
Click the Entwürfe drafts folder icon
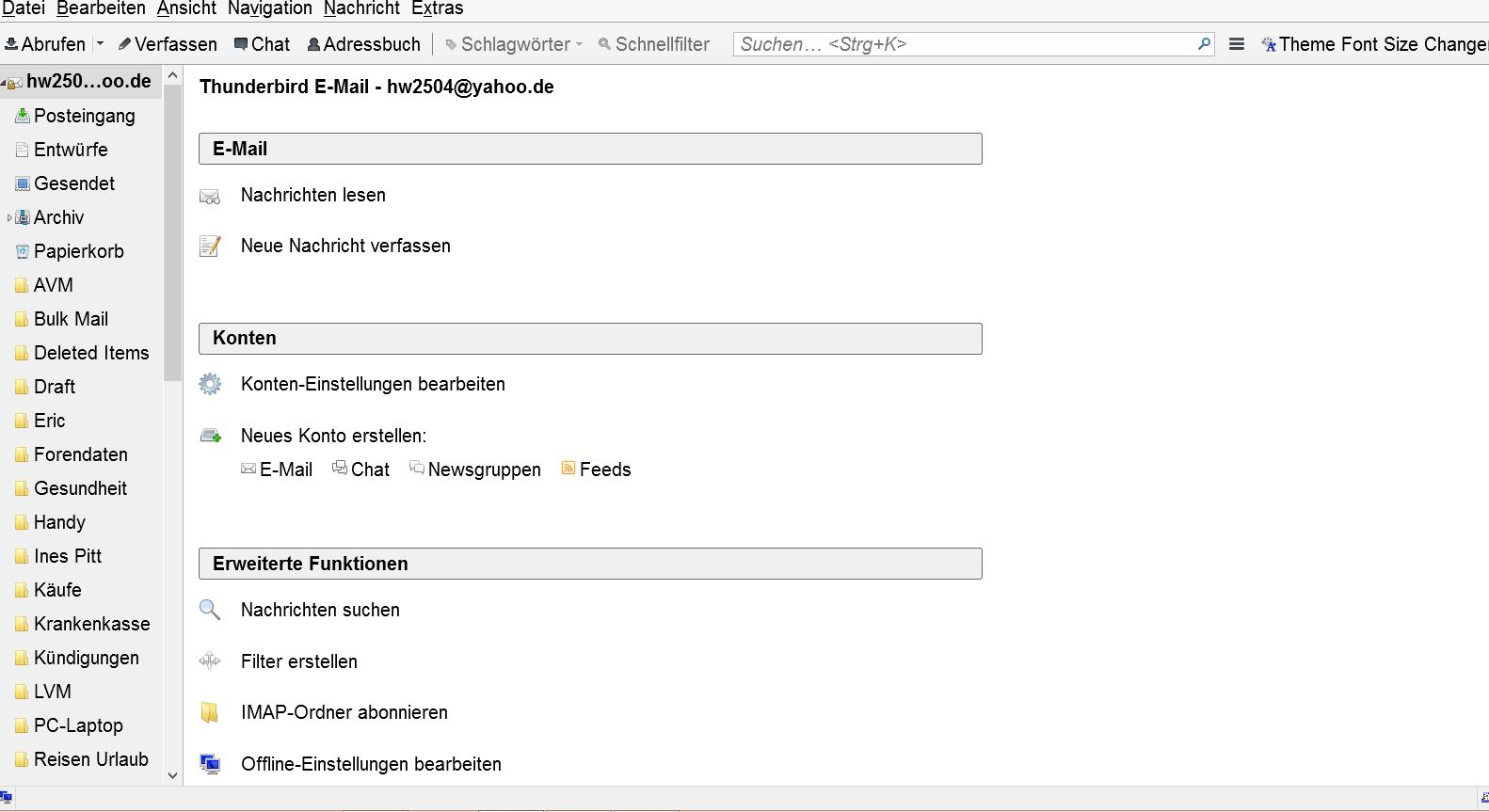tap(23, 150)
